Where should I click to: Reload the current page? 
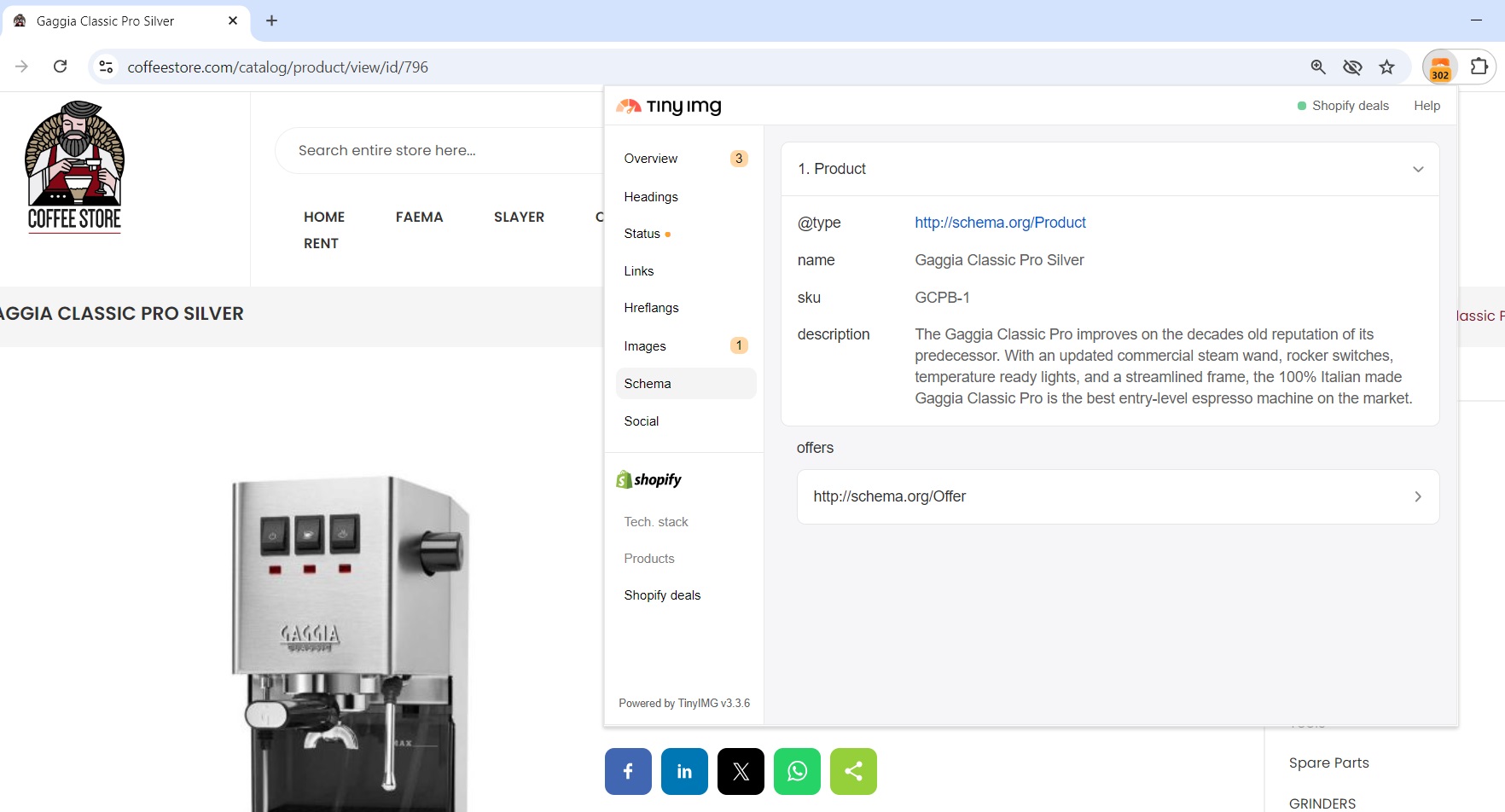click(60, 67)
